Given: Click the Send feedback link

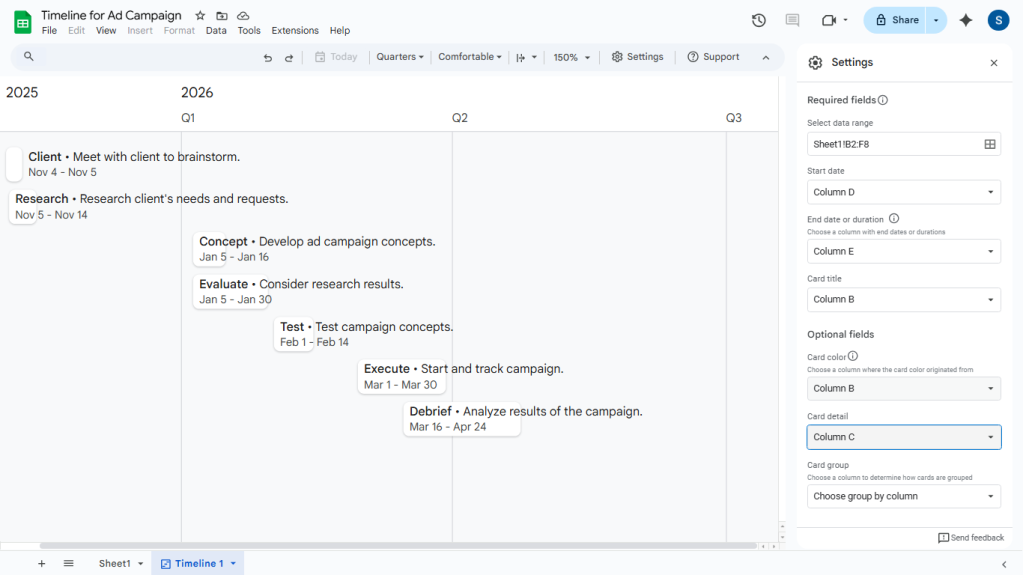Looking at the screenshot, I should 971,538.
